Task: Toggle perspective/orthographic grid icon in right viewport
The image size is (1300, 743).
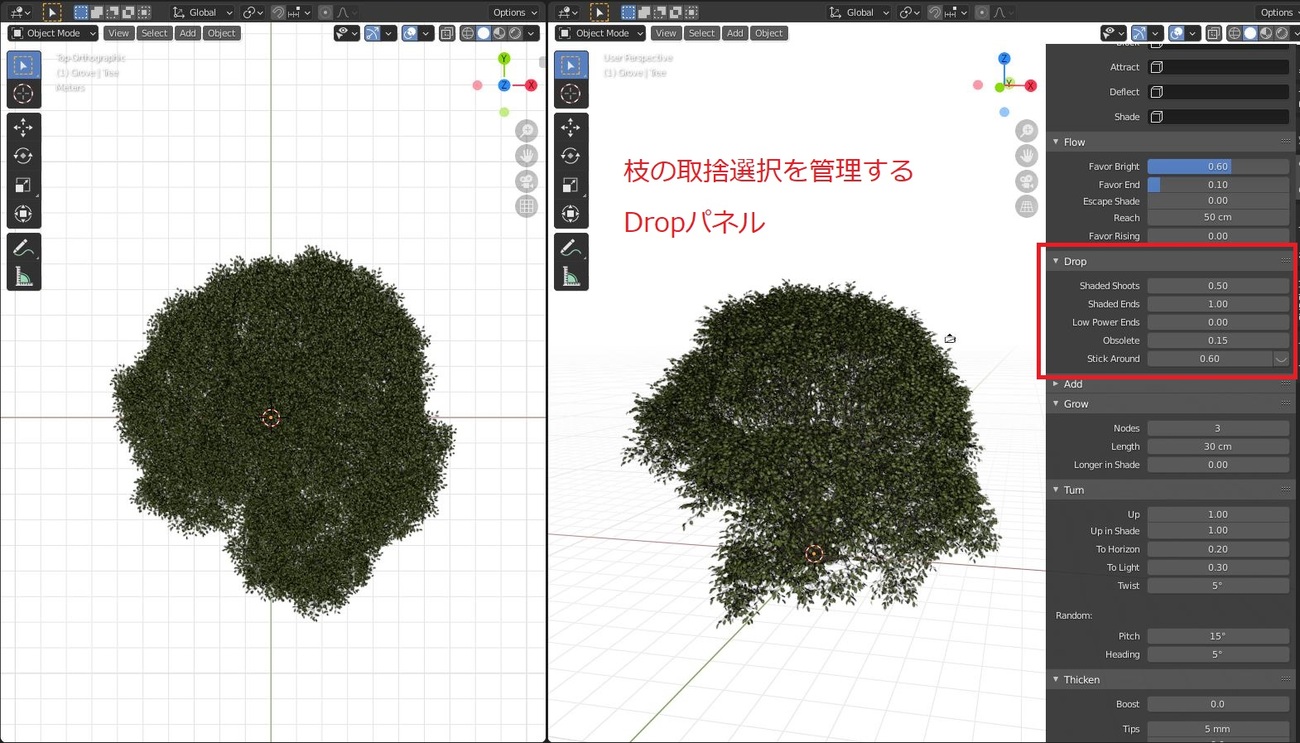Action: click(x=1026, y=207)
